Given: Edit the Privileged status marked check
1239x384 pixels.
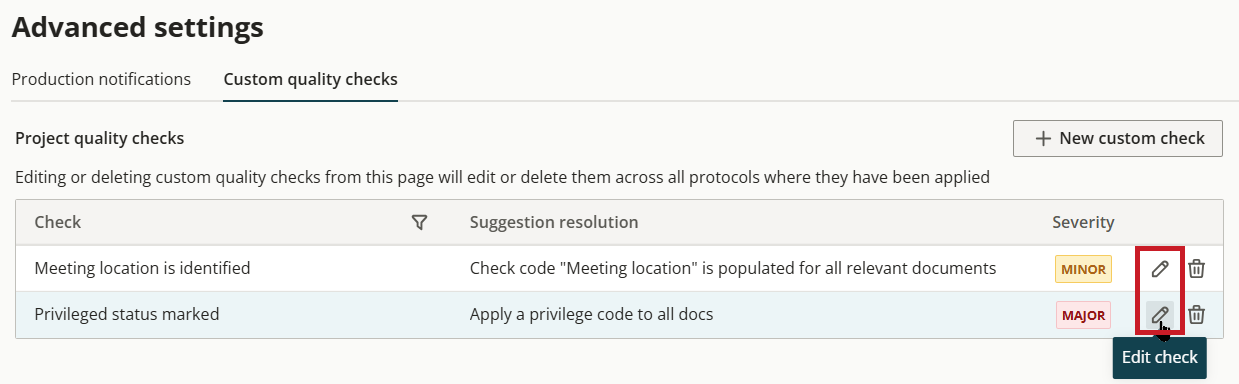Looking at the screenshot, I should coord(1160,315).
